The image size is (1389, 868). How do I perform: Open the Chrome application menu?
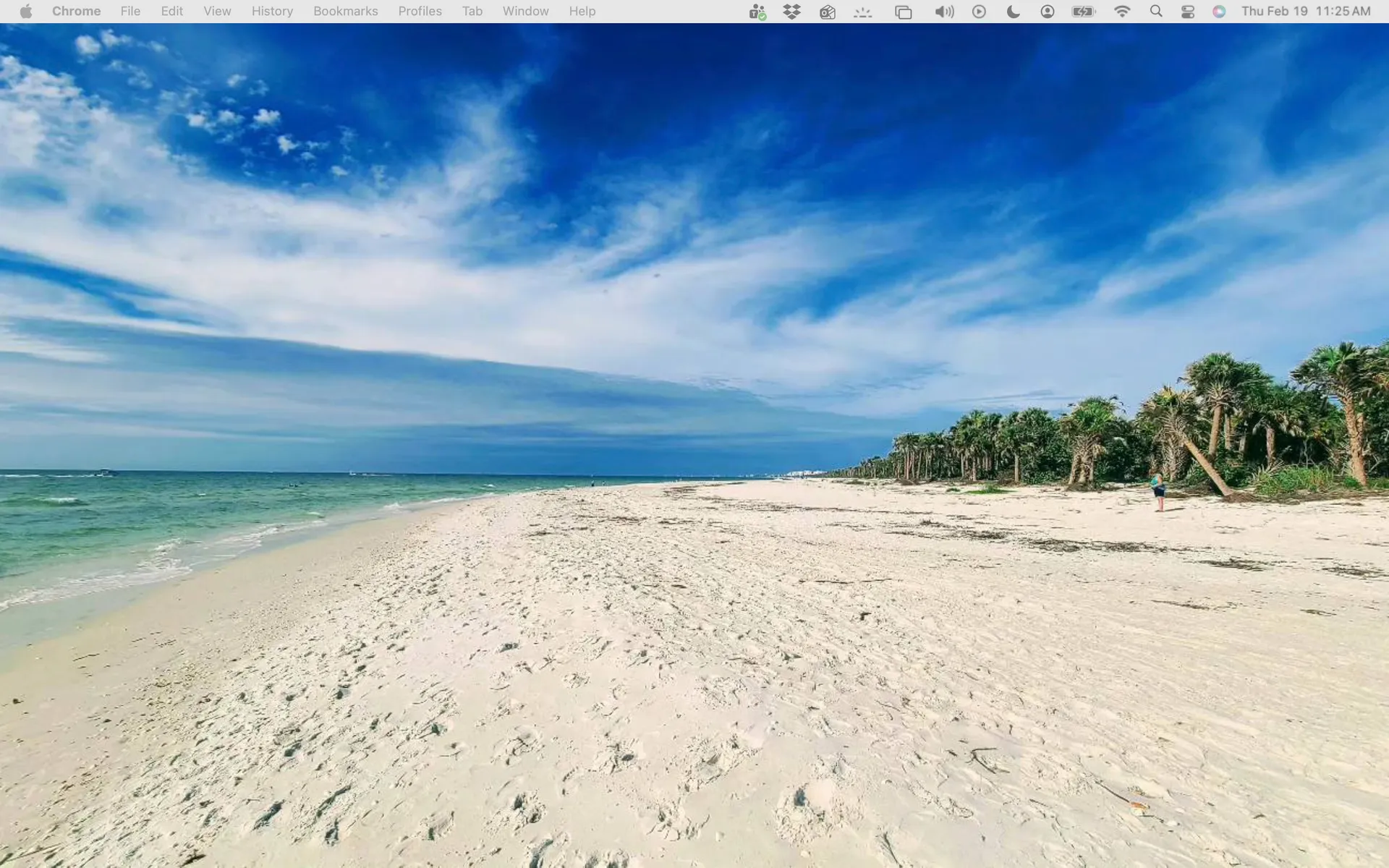tap(76, 12)
